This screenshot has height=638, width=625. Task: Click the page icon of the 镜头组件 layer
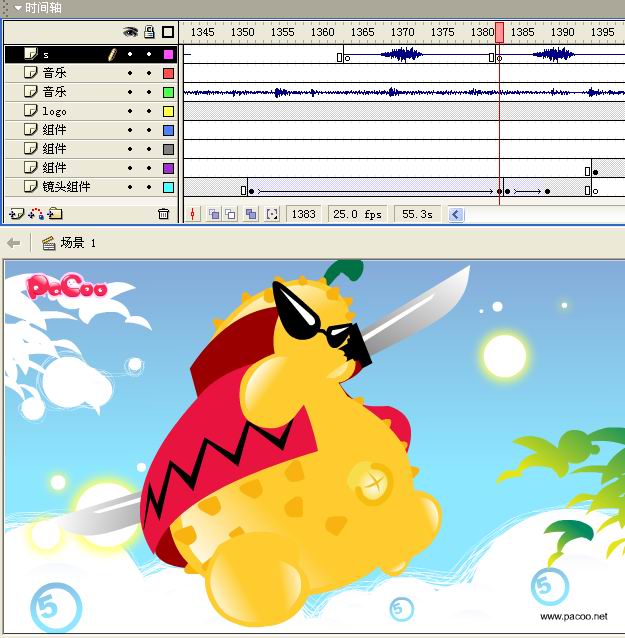click(31, 186)
